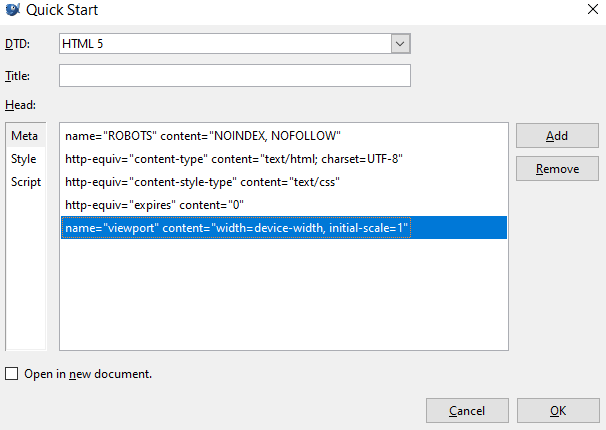Click the DTD field label
The height and width of the screenshot is (430, 606).
click(x=17, y=44)
